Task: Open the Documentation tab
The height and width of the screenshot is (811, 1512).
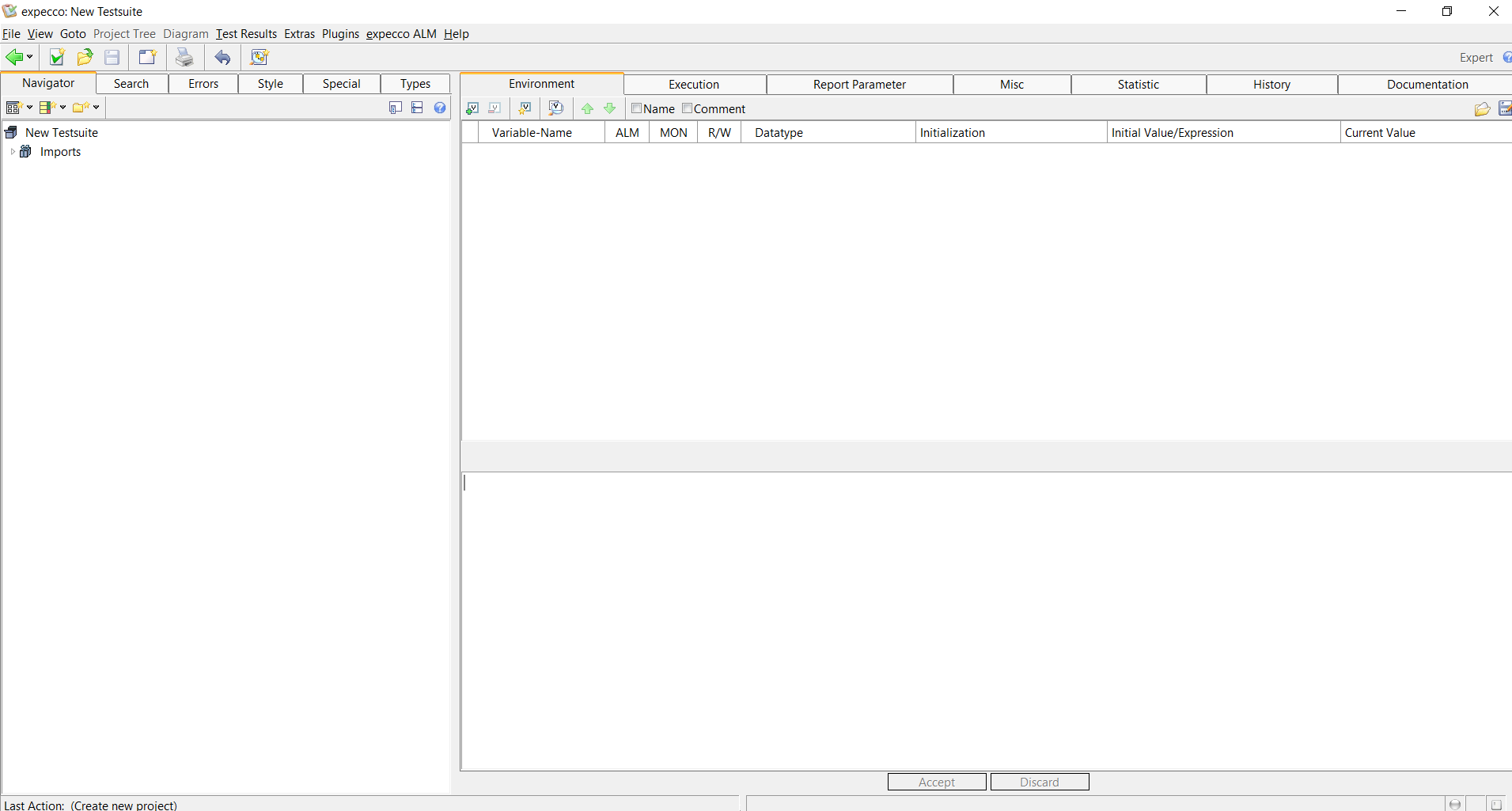Action: [1426, 85]
